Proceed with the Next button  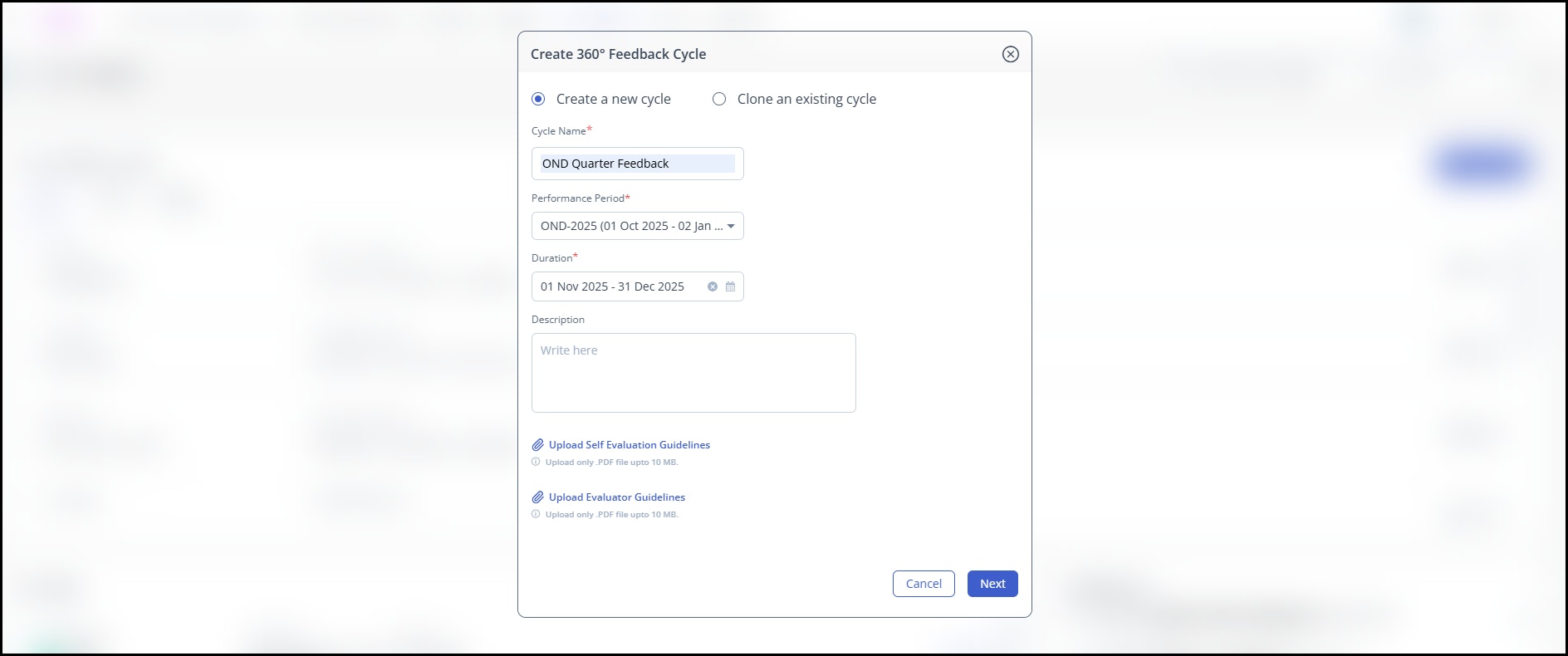(992, 584)
